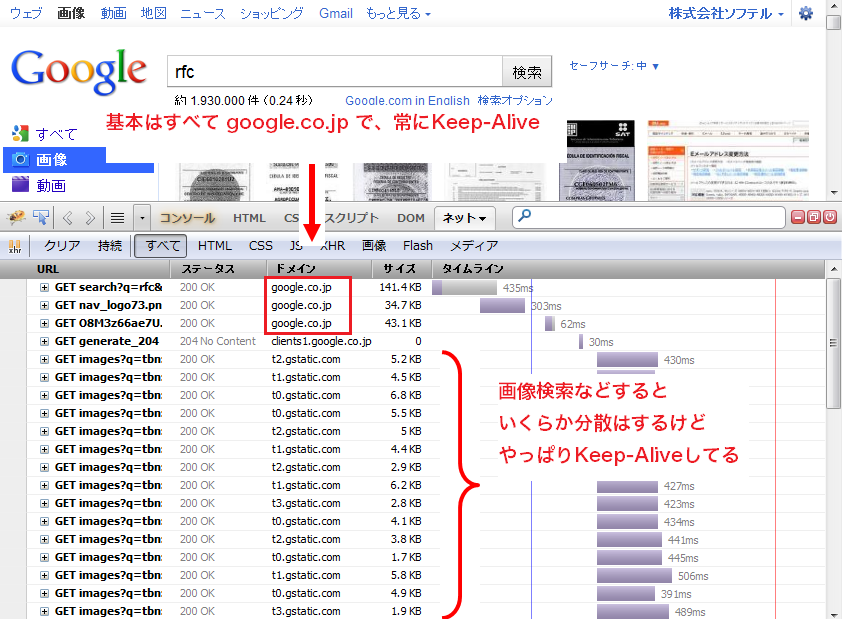Viewport: 842px width, 619px height.
Task: Turn off Firebug with the red power icon
Action: pos(830,217)
